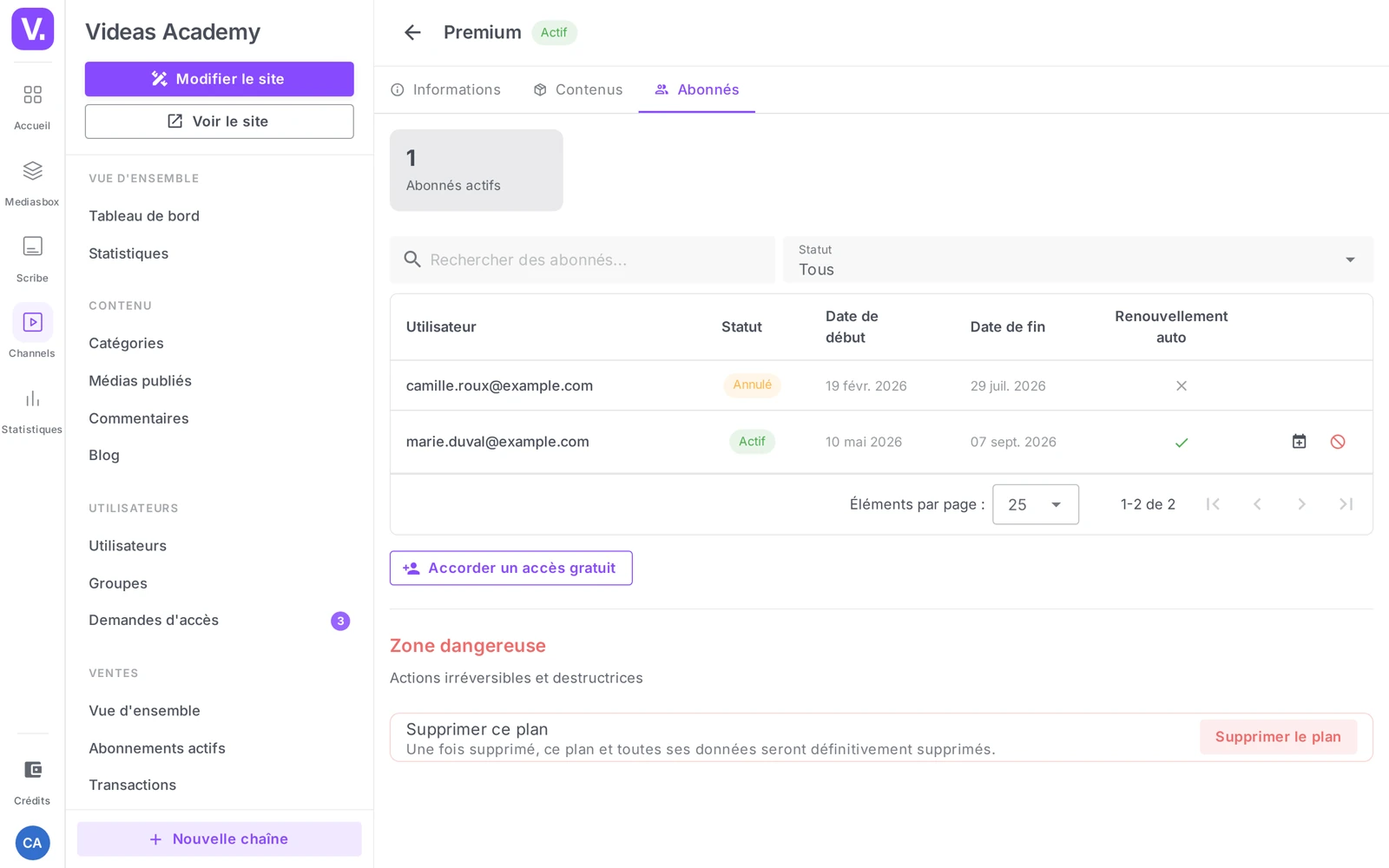1389x868 pixels.
Task: Go to first page of subscribers
Action: click(1213, 504)
